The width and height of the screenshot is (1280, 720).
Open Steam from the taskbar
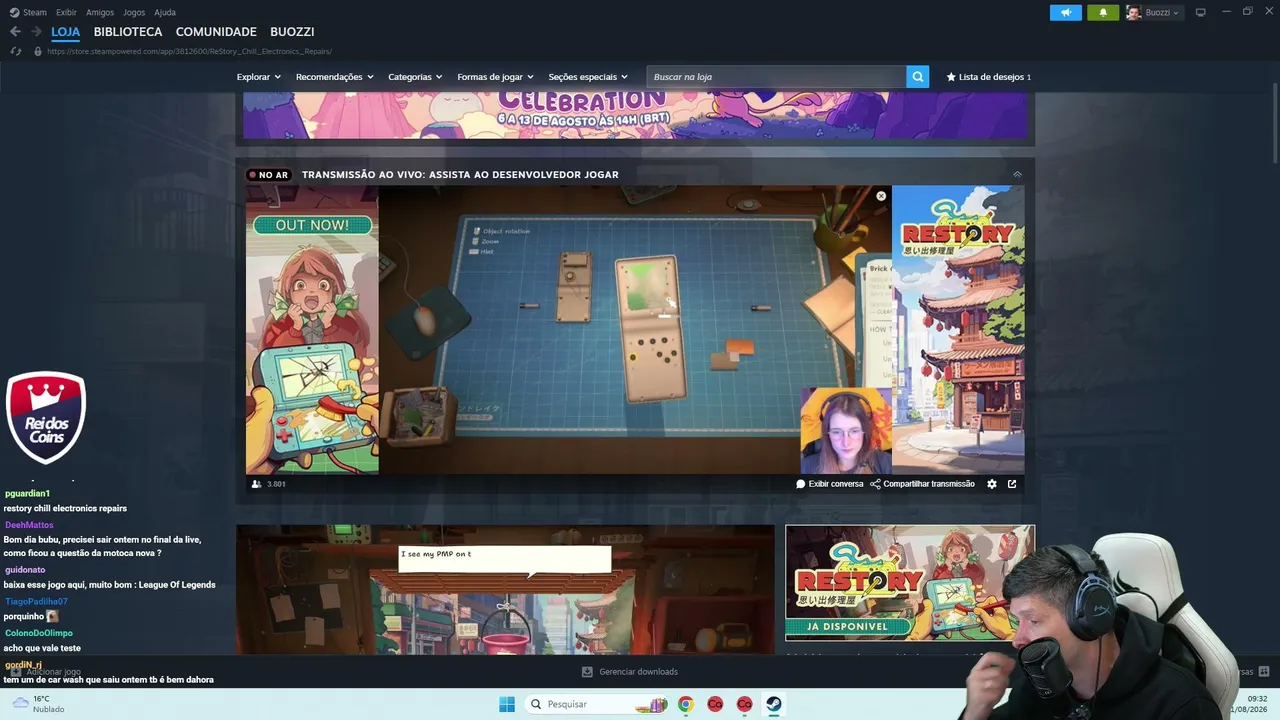click(774, 704)
